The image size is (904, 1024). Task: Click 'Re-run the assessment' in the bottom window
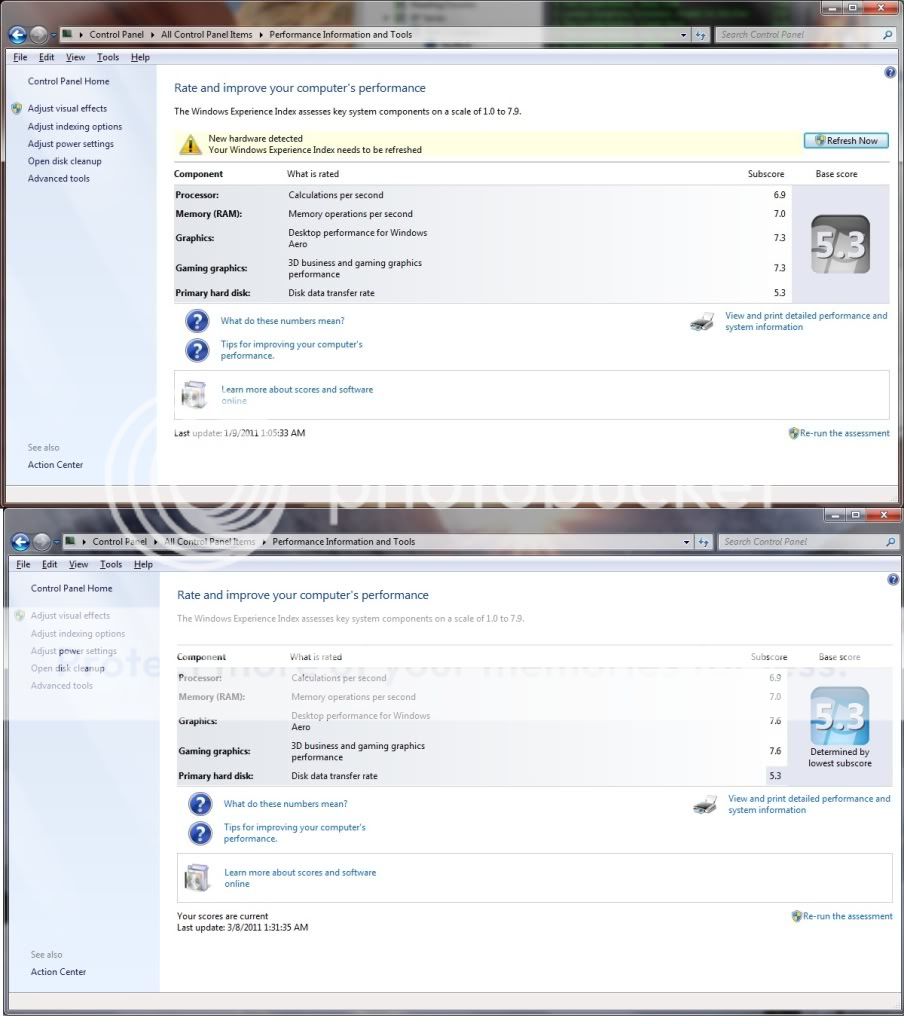point(848,916)
